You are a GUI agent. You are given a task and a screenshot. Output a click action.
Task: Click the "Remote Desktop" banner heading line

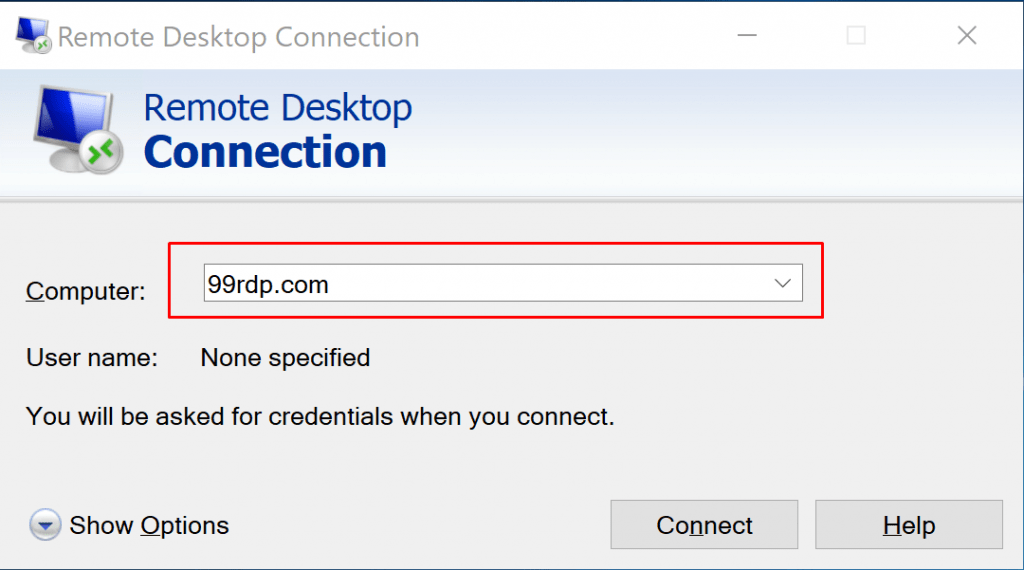(x=277, y=108)
